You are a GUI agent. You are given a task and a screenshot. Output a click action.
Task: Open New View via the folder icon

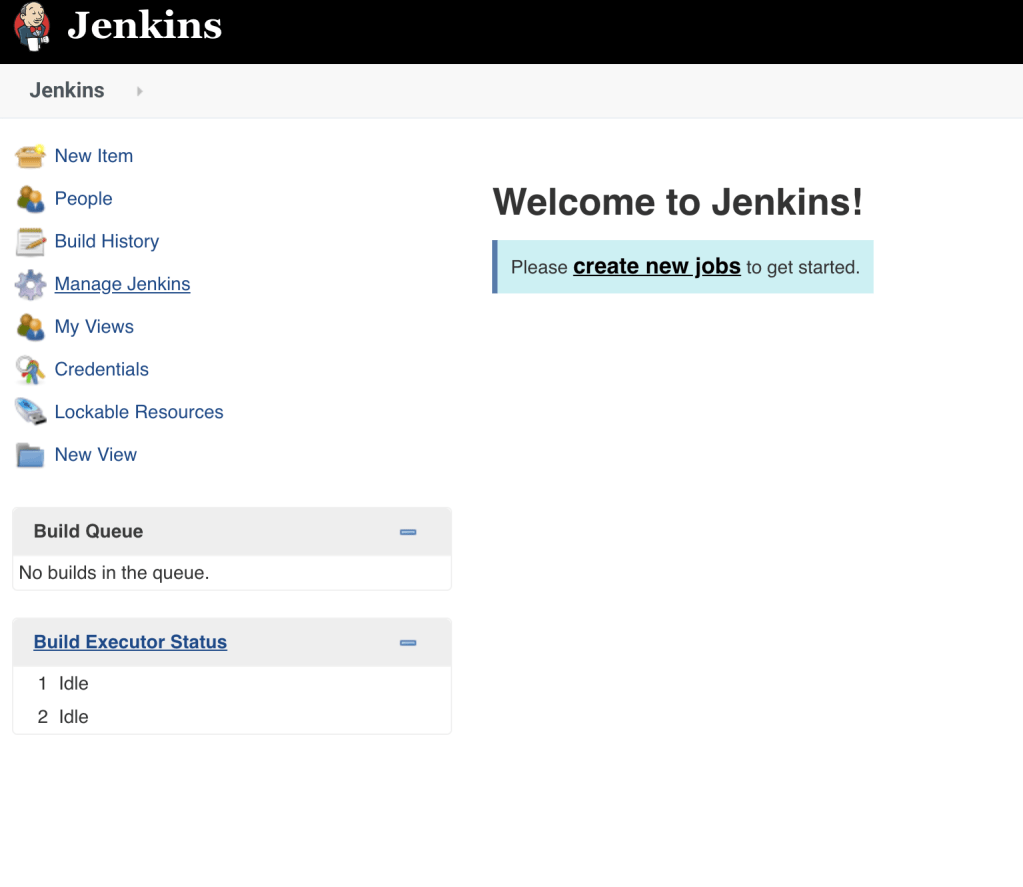30,455
